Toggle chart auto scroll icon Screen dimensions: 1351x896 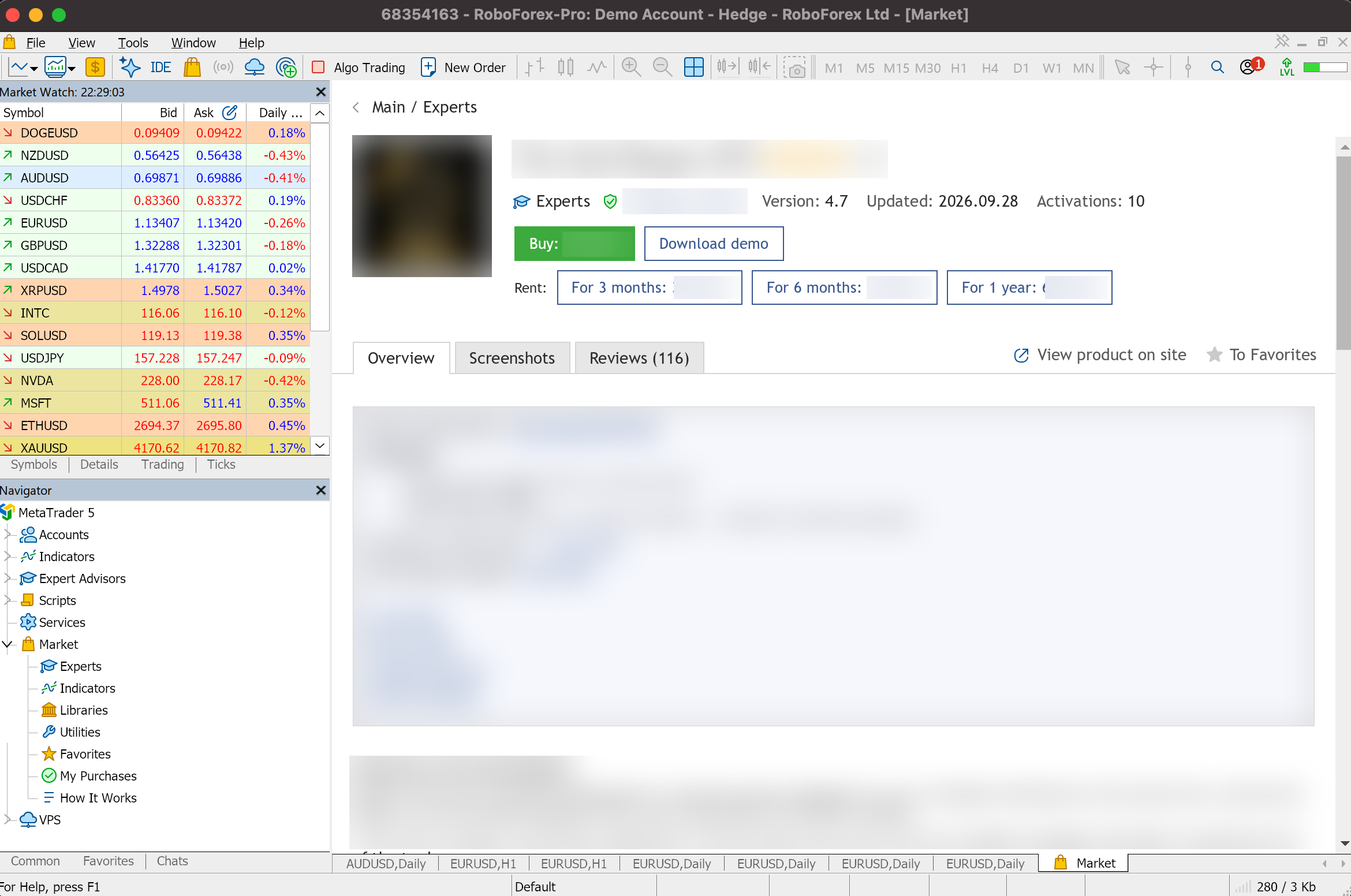(728, 68)
